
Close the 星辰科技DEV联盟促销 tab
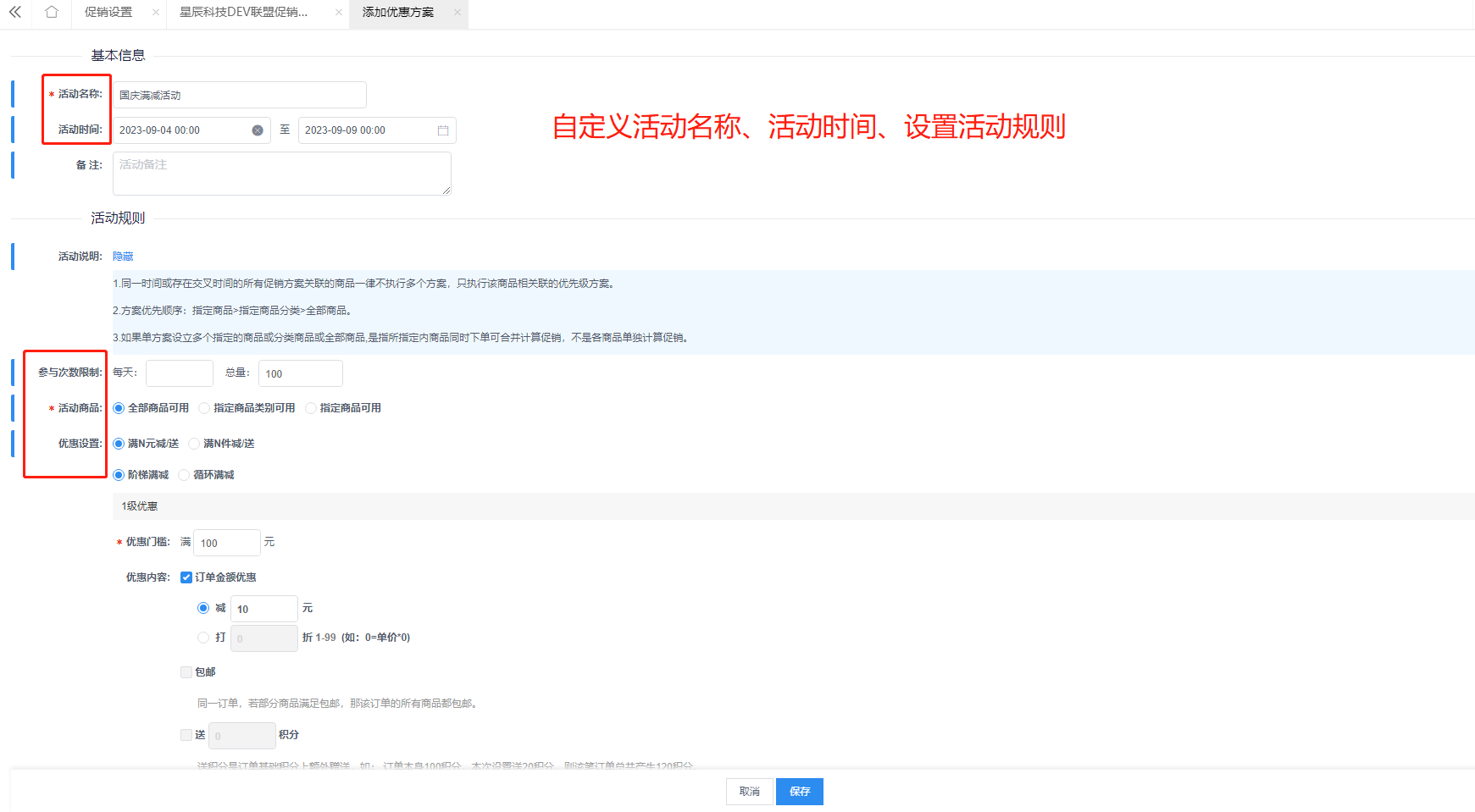[x=339, y=13]
